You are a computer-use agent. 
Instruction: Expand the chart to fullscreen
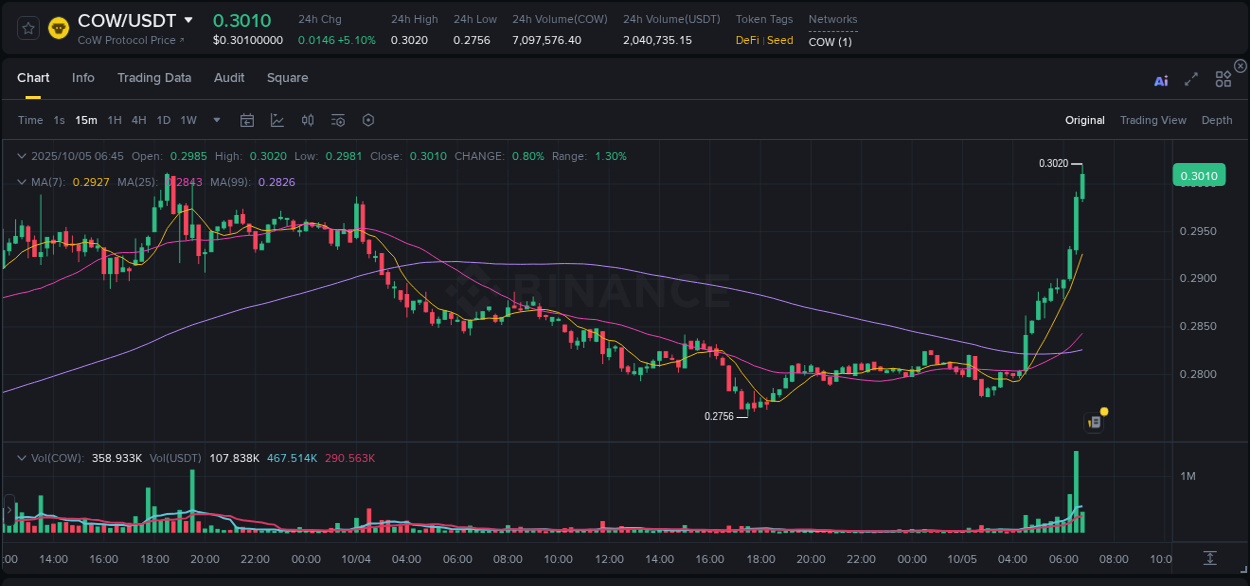(1190, 80)
